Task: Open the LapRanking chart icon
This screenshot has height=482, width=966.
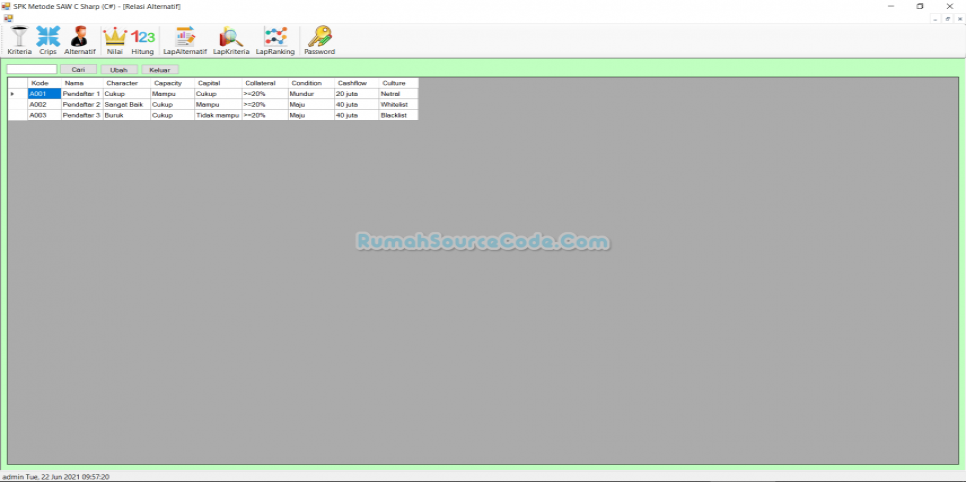Action: pyautogui.click(x=275, y=39)
